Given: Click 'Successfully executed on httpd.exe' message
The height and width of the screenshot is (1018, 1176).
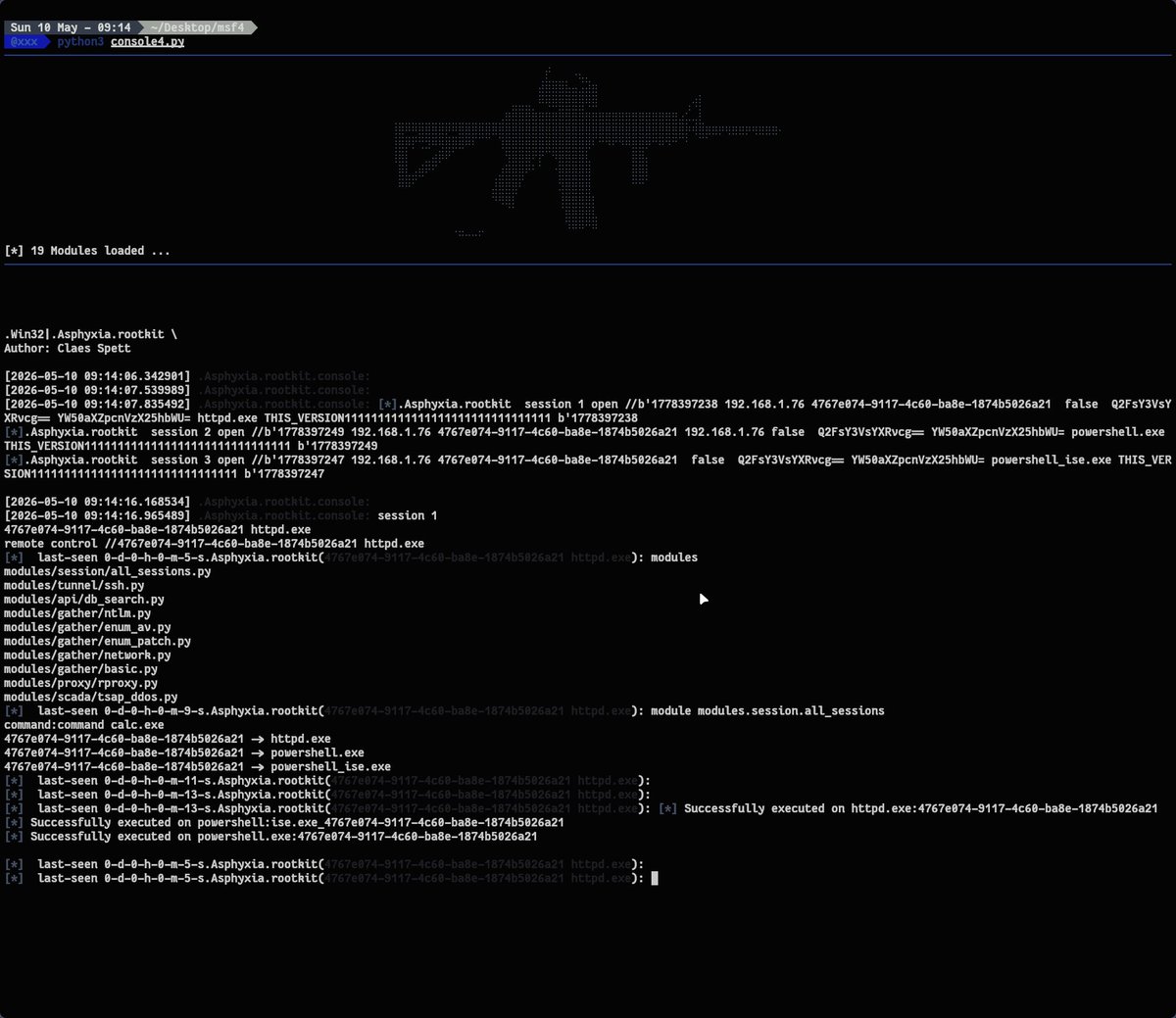Looking at the screenshot, I should click(920, 808).
